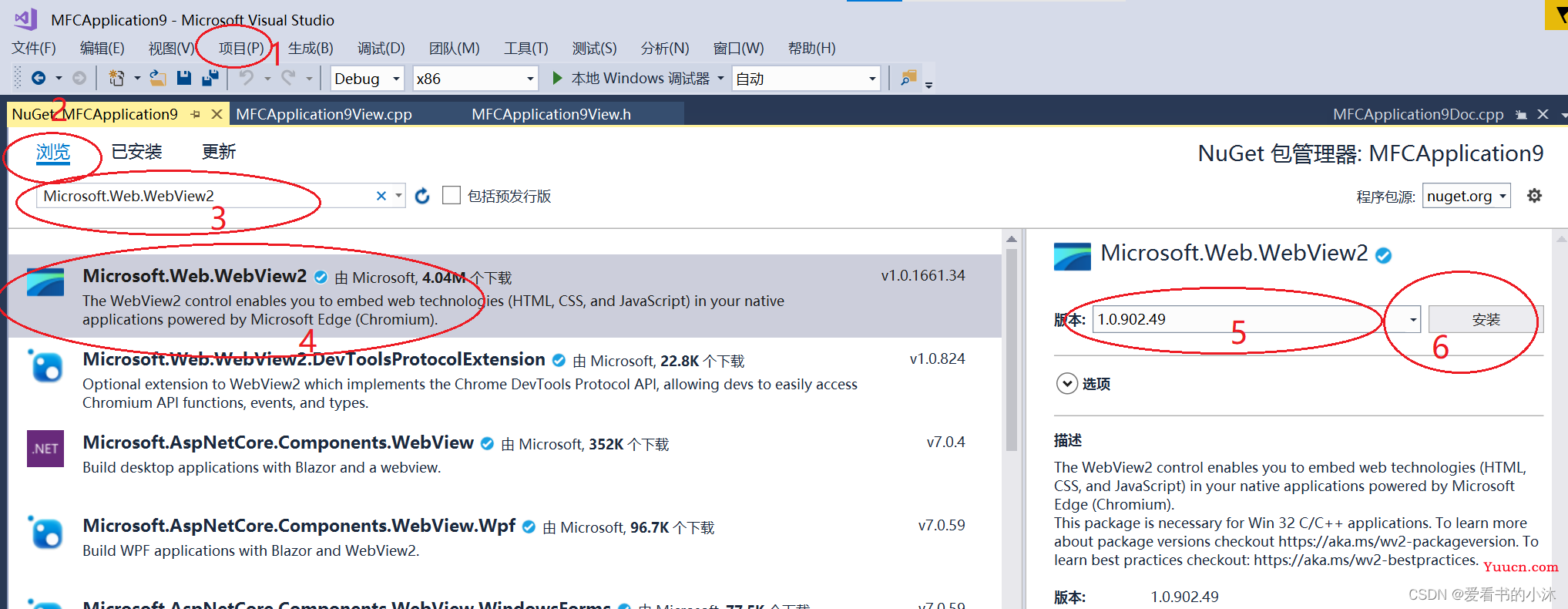
Task: Open the navigate backward history dropdown arrow
Action: pos(59,78)
